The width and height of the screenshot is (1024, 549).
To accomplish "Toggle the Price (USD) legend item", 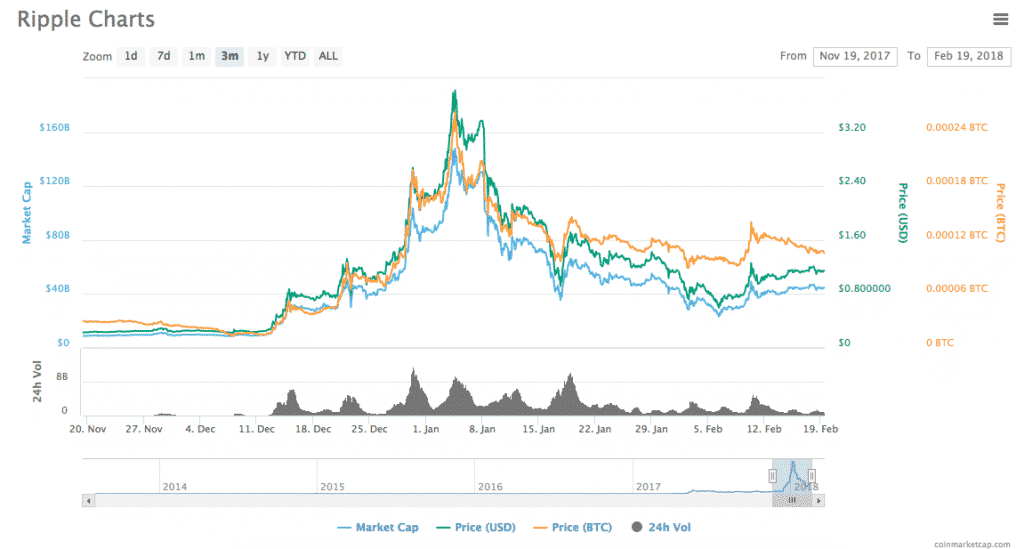I will click(x=477, y=527).
